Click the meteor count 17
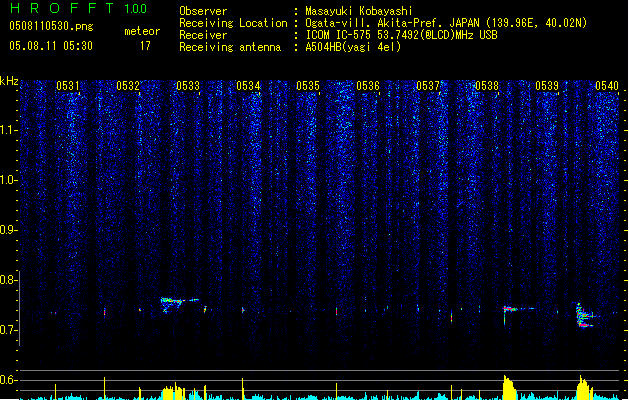Viewport: 629px width, 400px height. click(x=145, y=46)
